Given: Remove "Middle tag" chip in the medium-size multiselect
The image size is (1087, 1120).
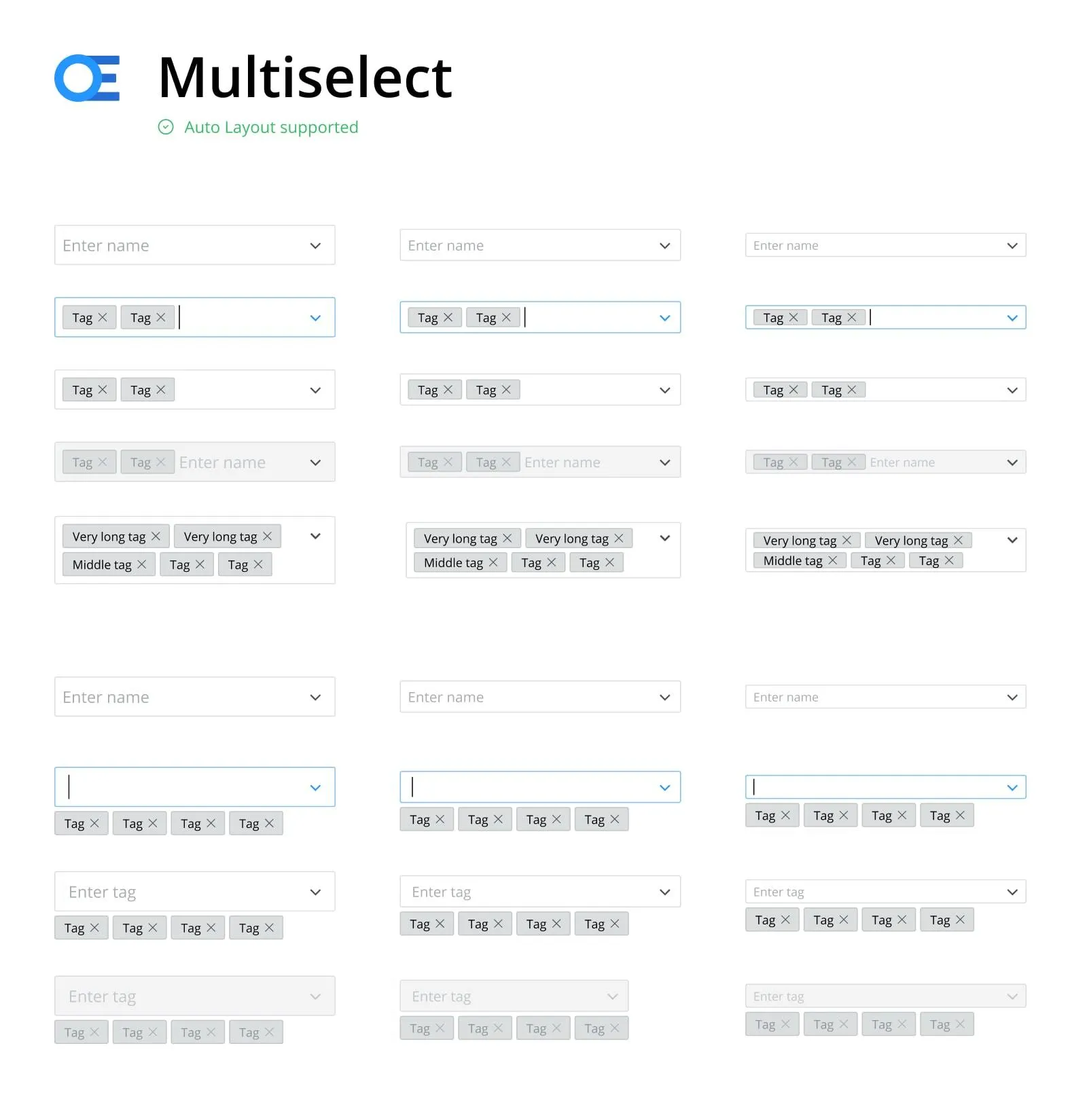Looking at the screenshot, I should [493, 562].
